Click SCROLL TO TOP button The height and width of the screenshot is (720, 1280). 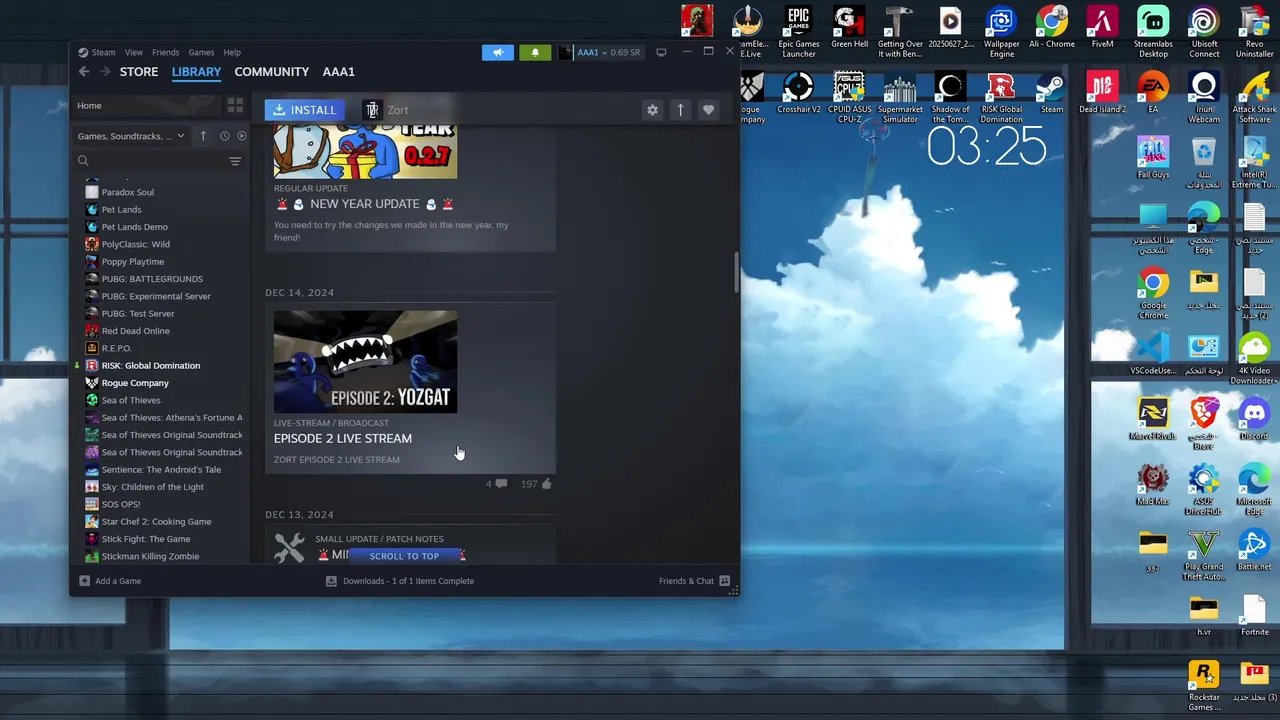pos(404,556)
